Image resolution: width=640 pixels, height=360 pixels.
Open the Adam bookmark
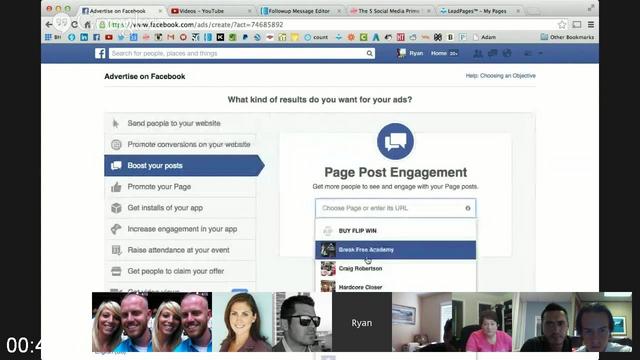coord(484,37)
